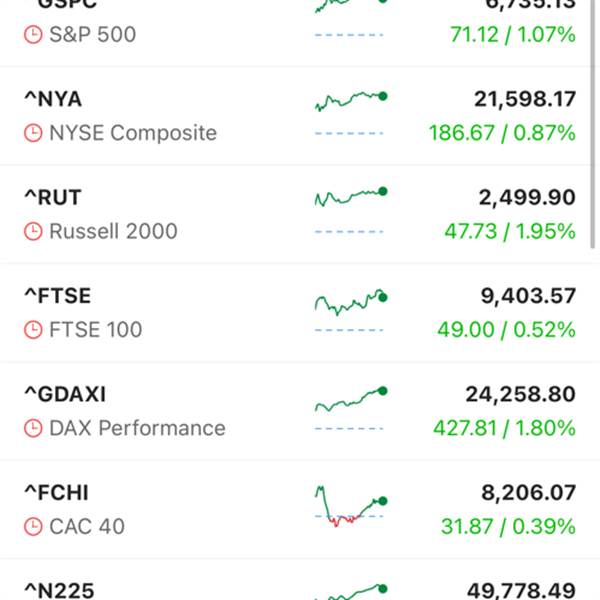Open the ^N225 row at the bottom

[x=300, y=588]
